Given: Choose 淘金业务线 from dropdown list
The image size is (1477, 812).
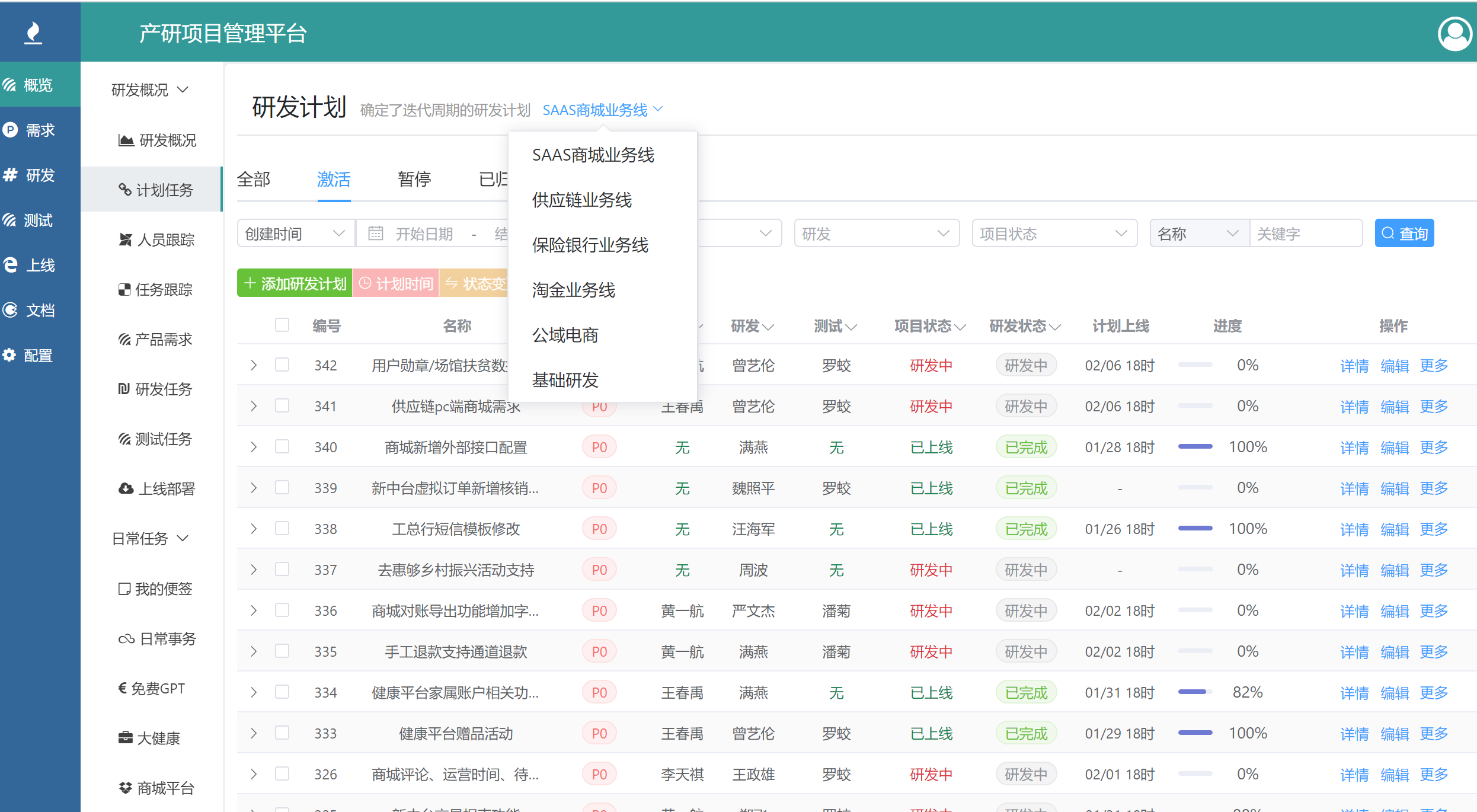Looking at the screenshot, I should coord(602,290).
